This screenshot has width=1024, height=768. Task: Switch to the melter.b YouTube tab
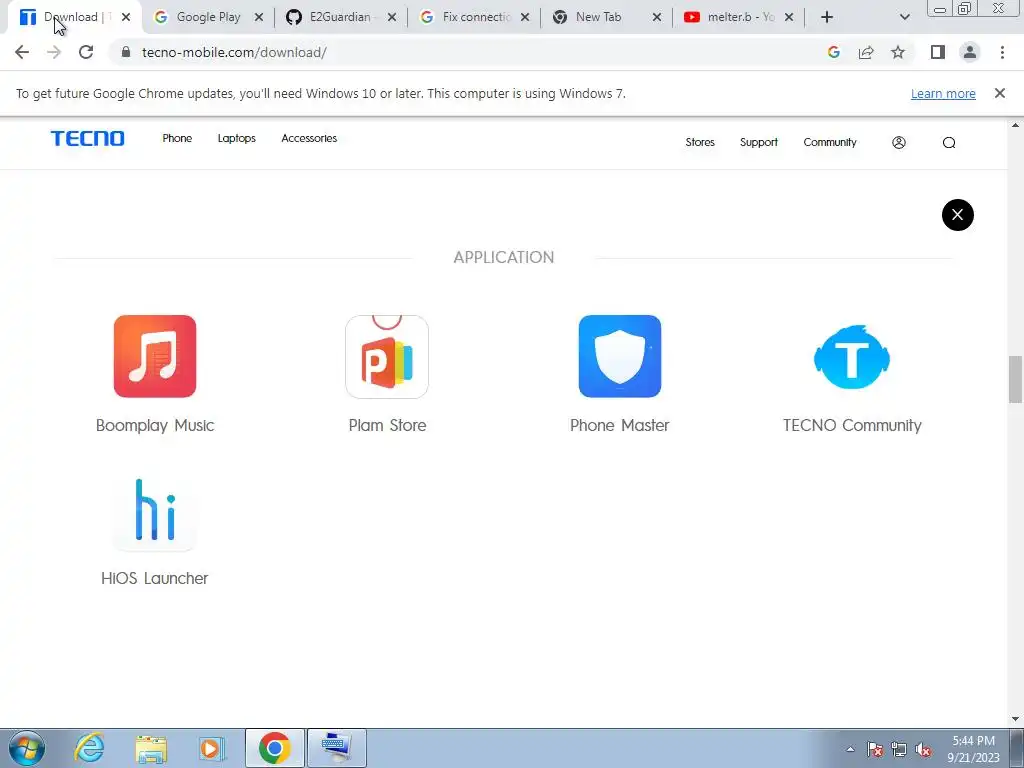tap(741, 17)
